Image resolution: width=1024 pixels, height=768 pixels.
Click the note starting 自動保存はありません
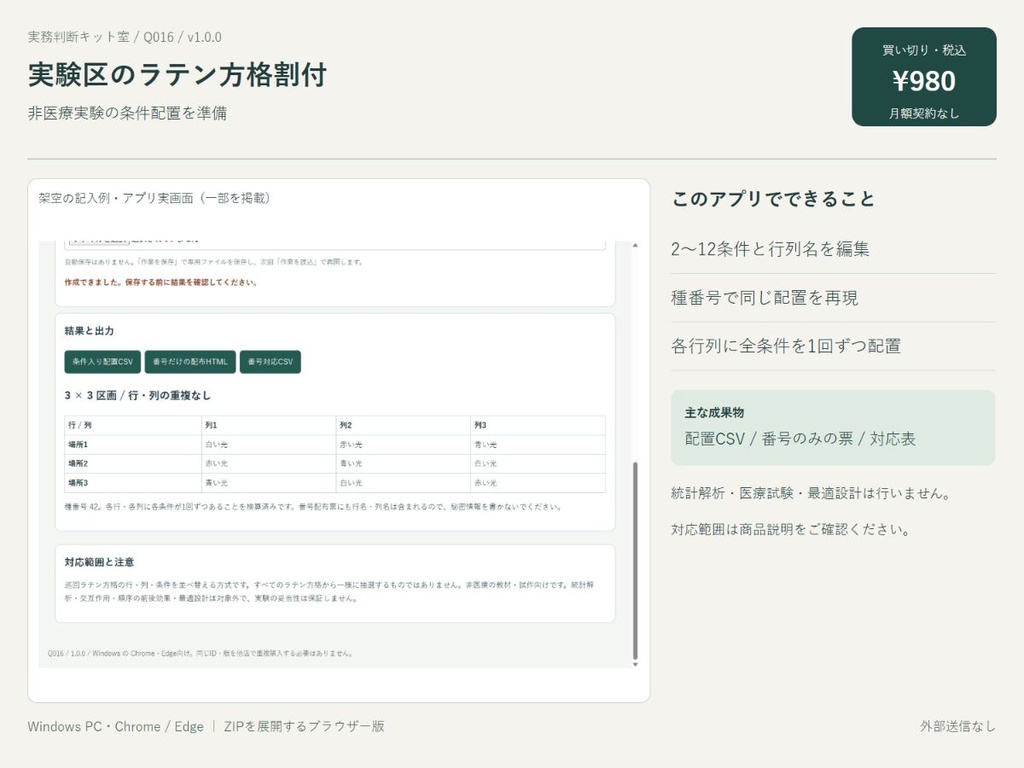214,262
